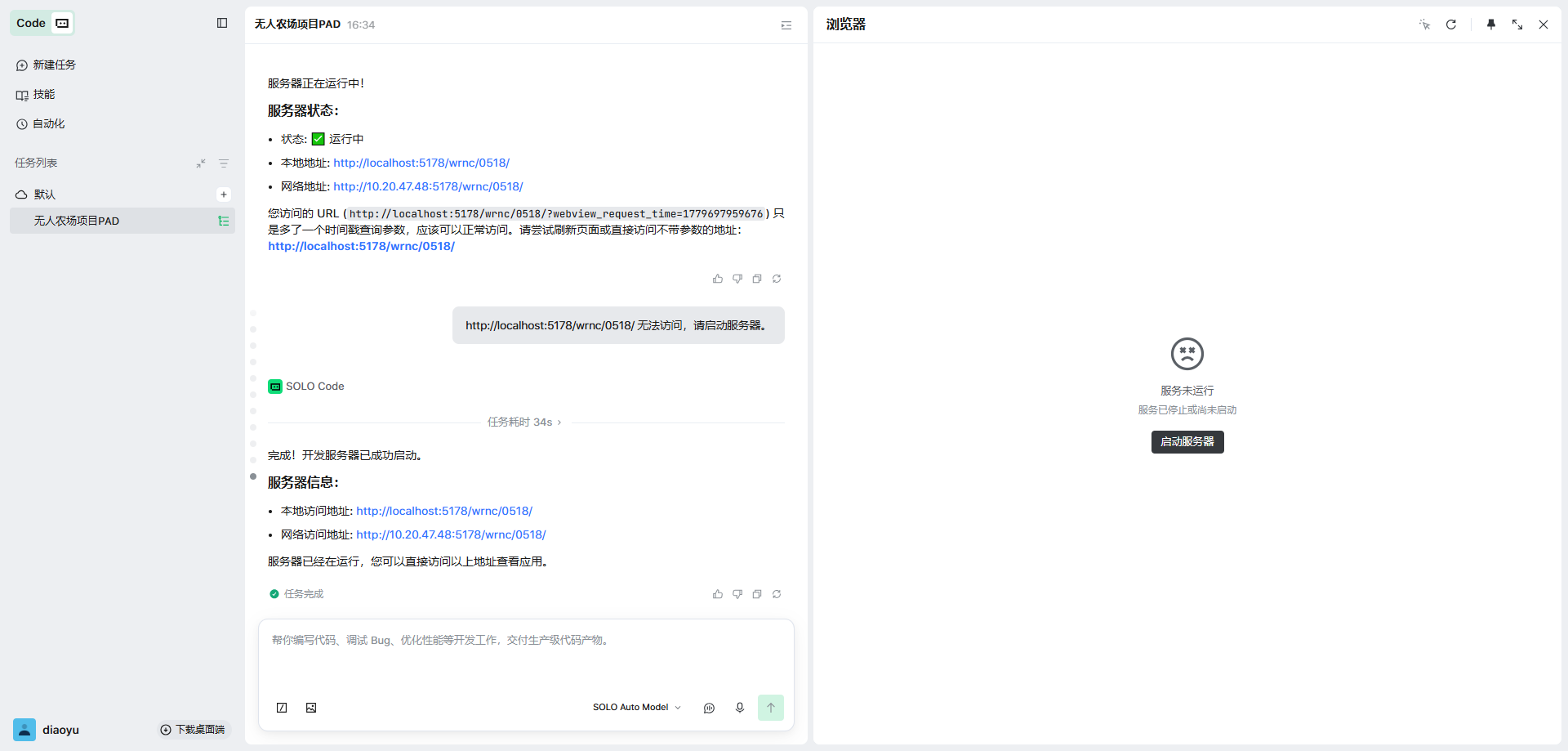Attach an image with the picture icon

(x=311, y=708)
